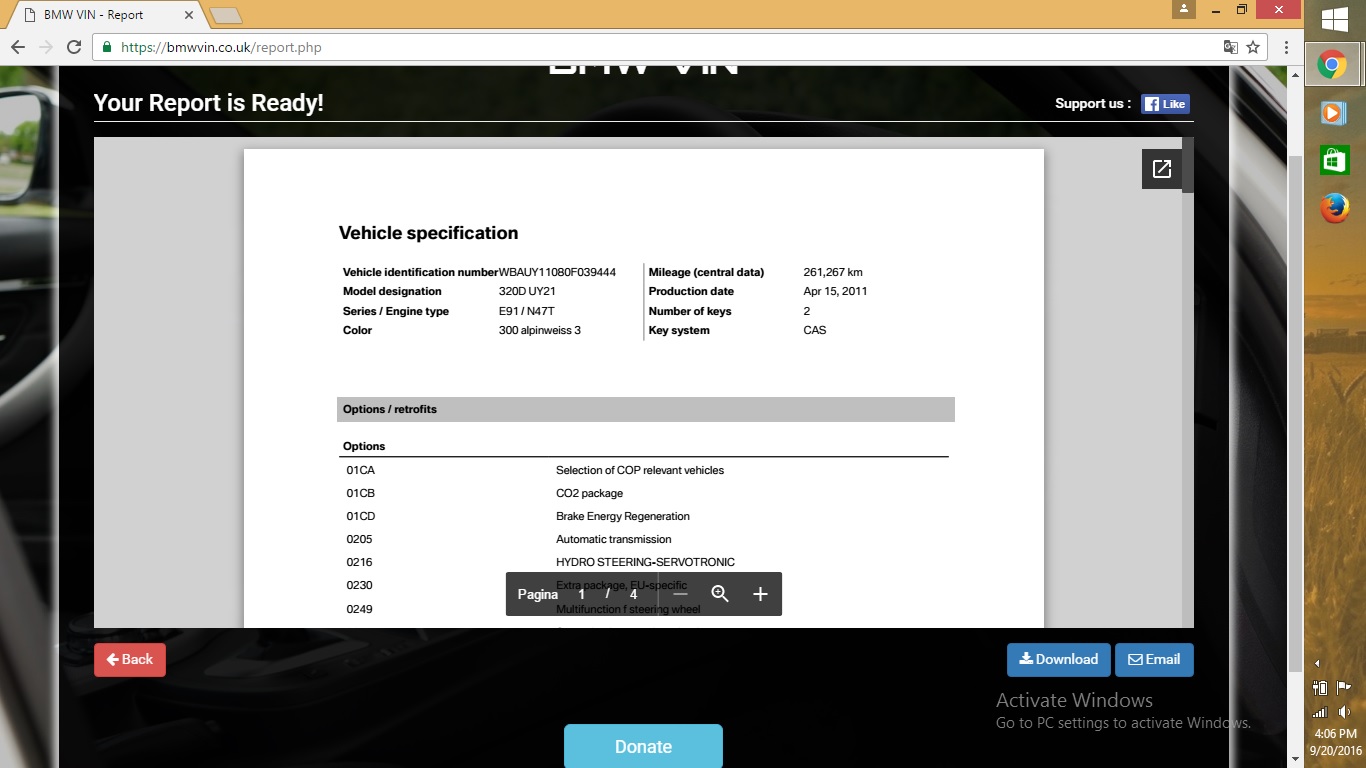The image size is (1366, 768).
Task: Click the Vehicle specification heading
Action: click(428, 233)
